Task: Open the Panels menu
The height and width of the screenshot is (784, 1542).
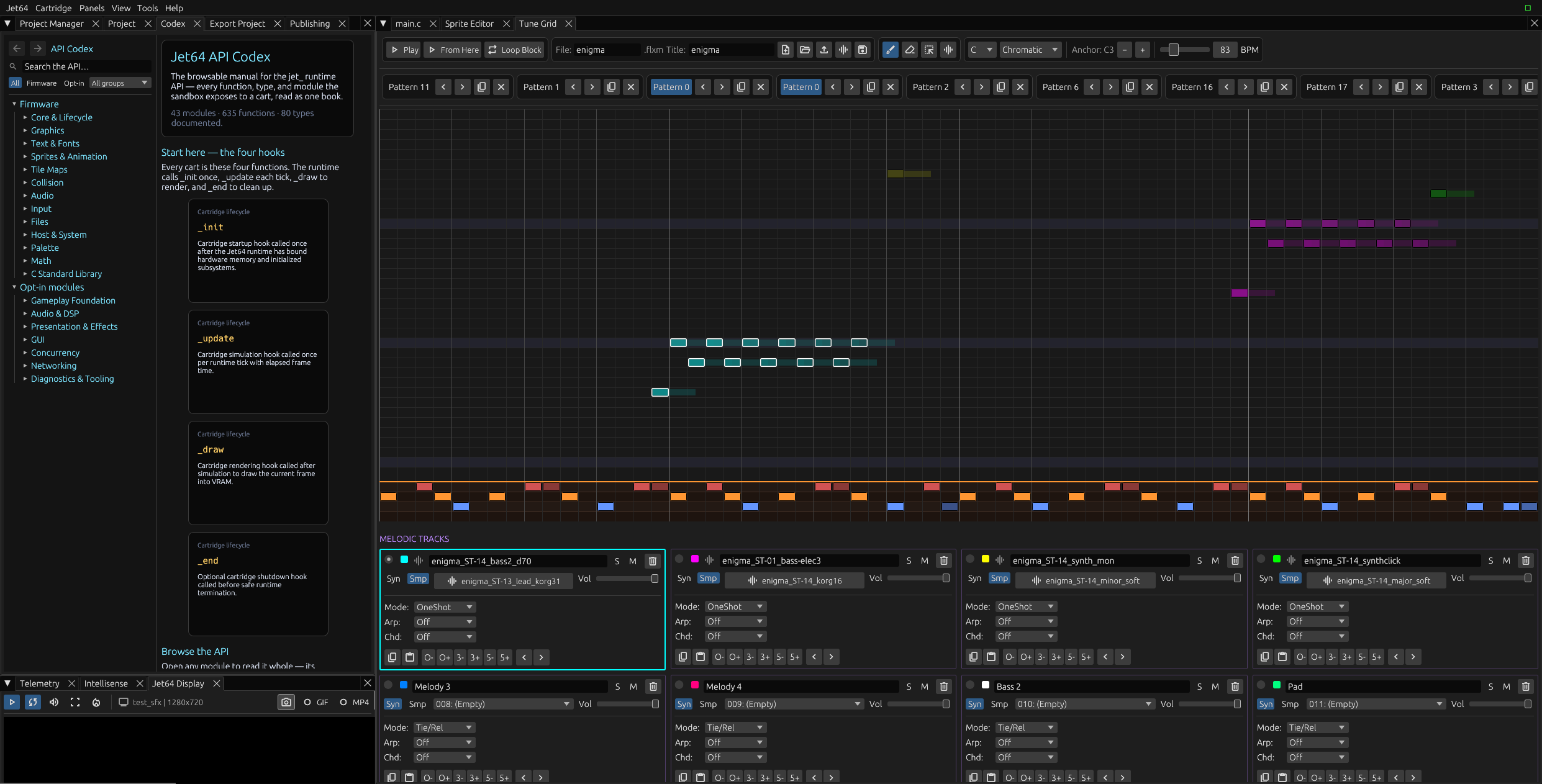Action: click(x=92, y=8)
